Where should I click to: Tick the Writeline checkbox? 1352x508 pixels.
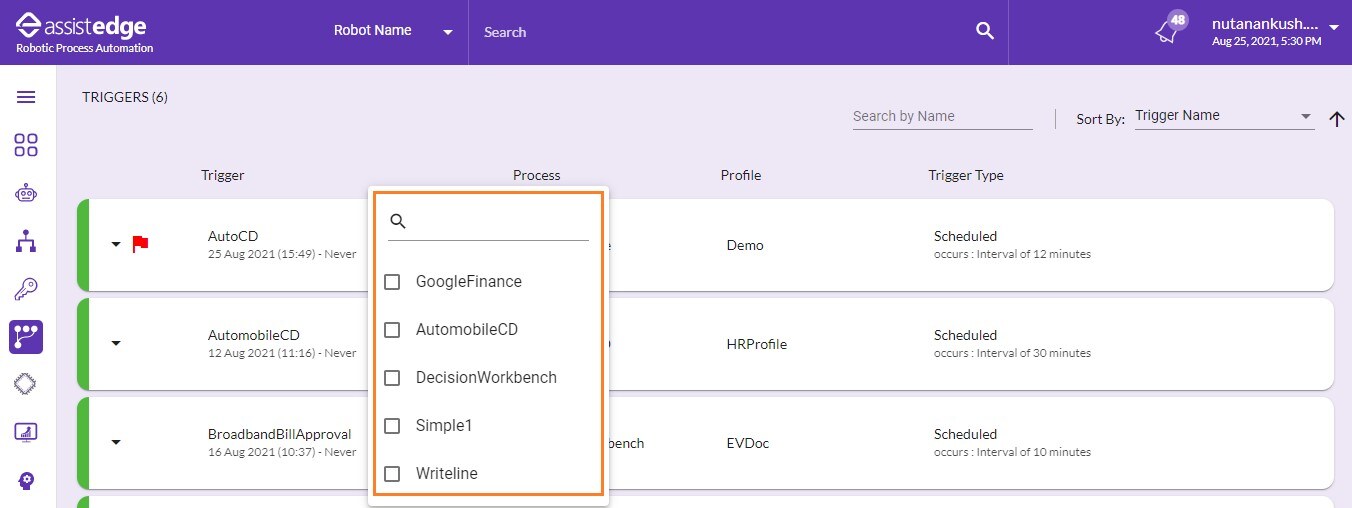(x=393, y=474)
